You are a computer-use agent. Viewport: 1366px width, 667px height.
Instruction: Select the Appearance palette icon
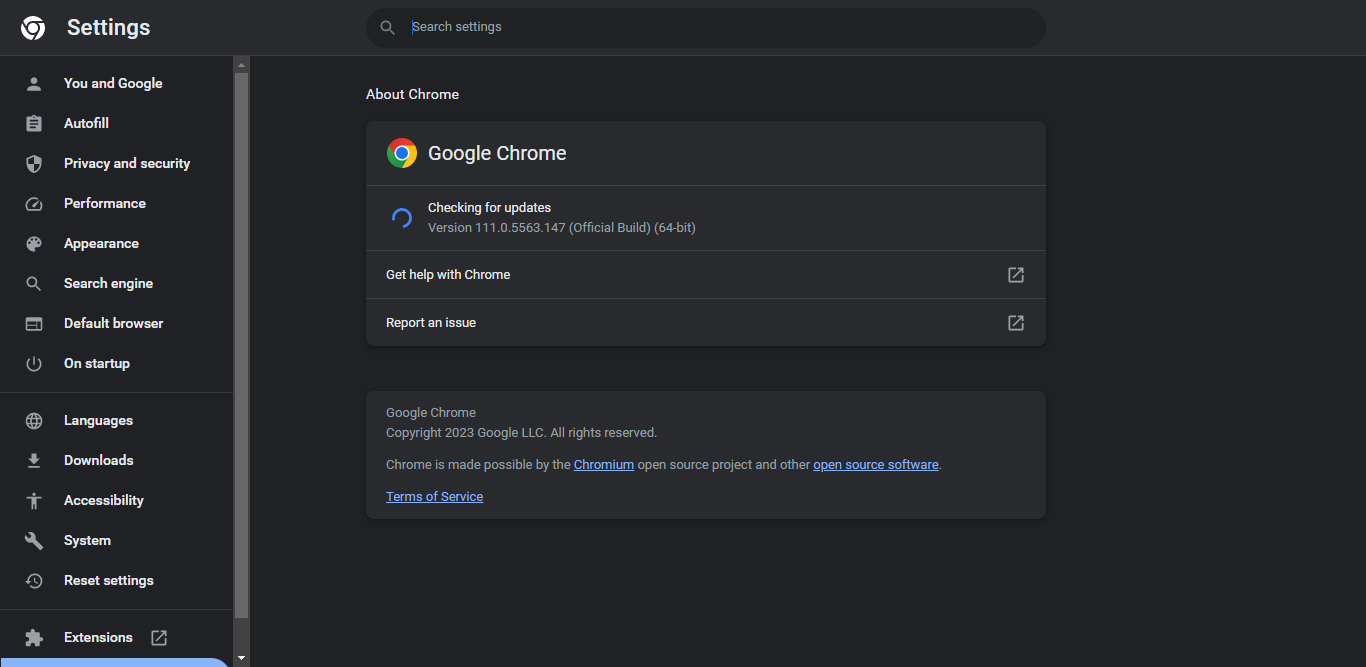coord(34,243)
